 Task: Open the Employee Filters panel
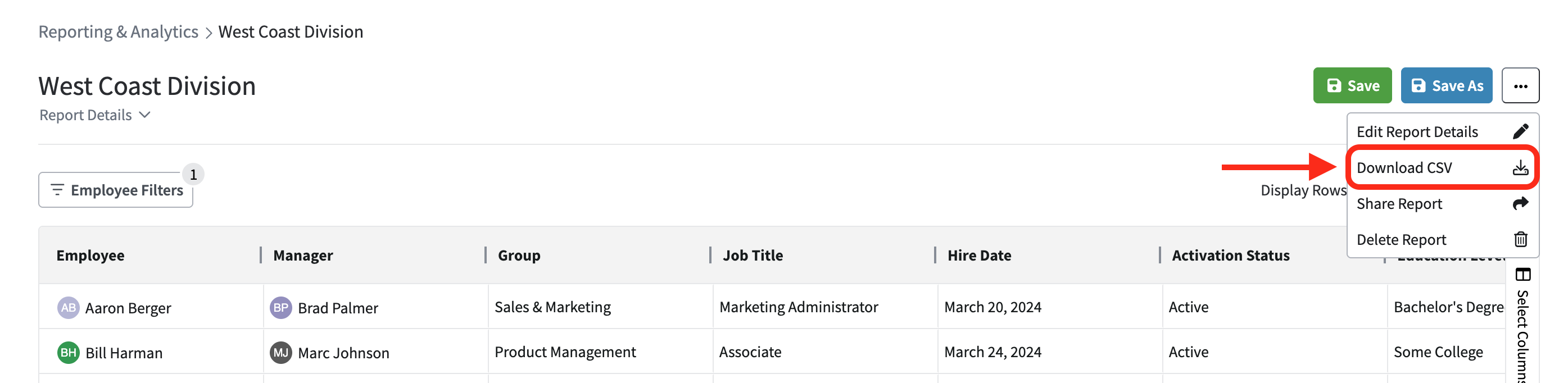pyautogui.click(x=116, y=190)
